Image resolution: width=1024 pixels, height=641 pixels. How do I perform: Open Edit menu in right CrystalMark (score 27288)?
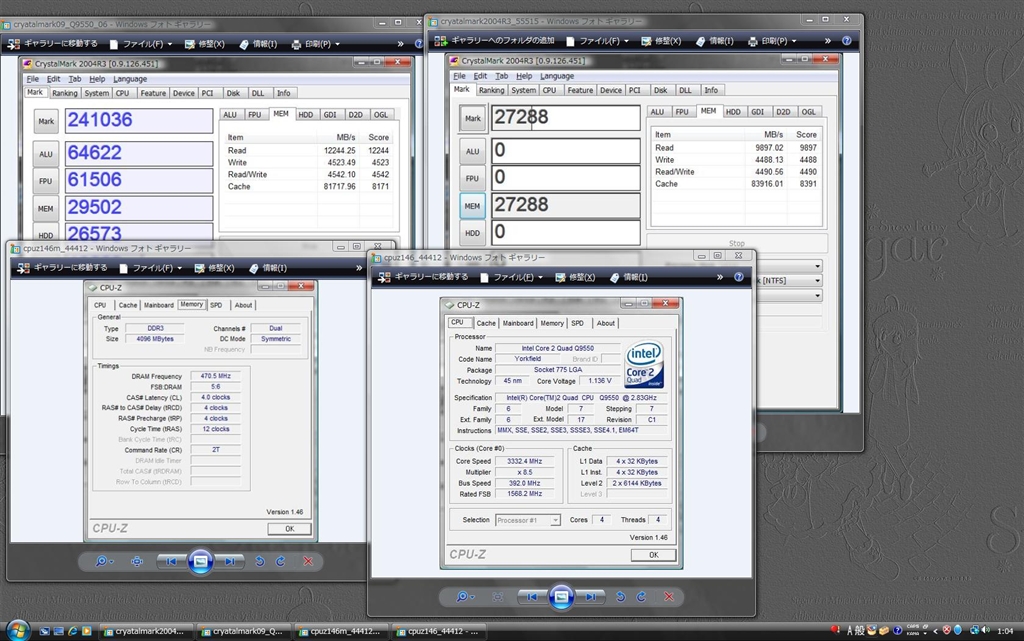tap(480, 76)
